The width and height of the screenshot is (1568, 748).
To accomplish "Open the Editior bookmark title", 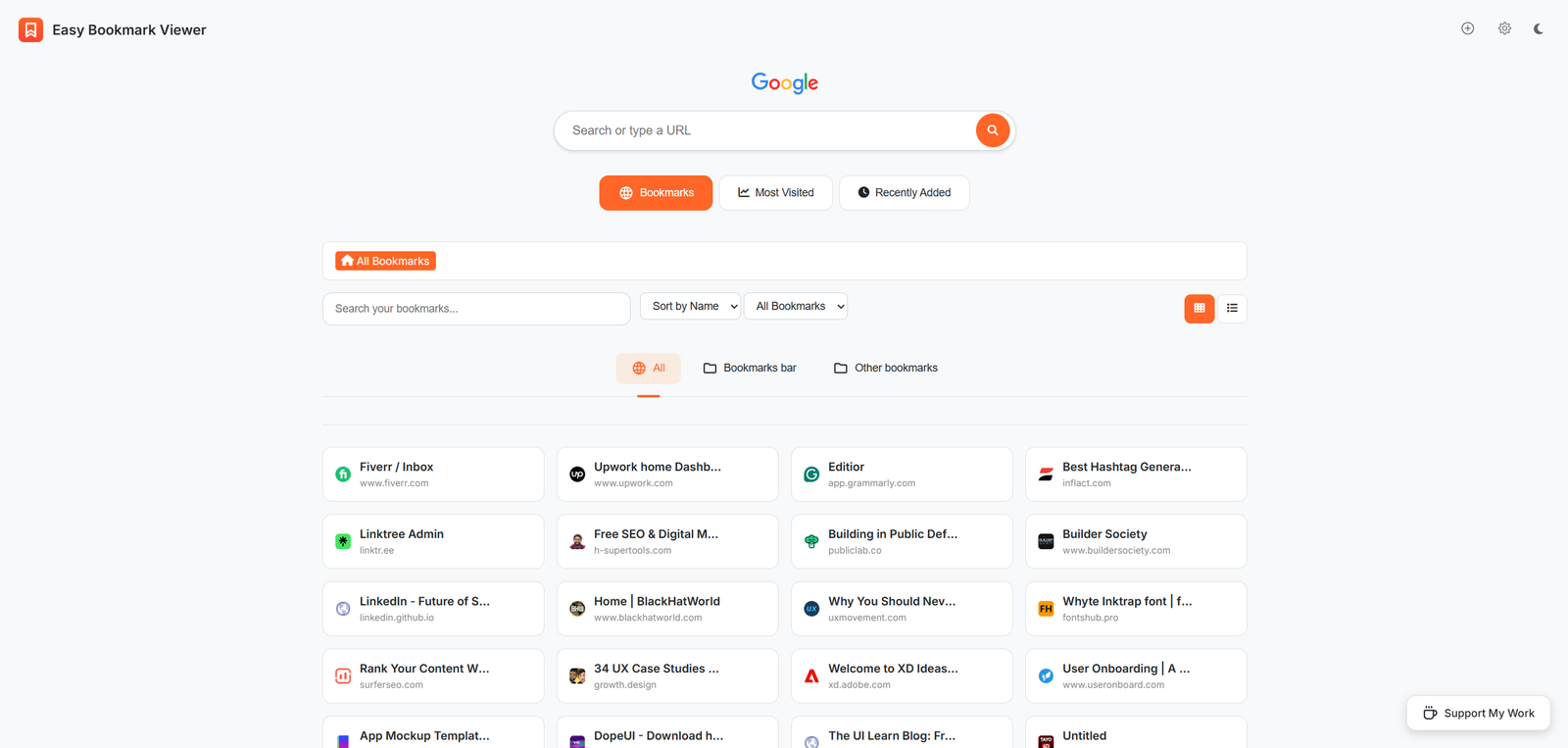I will [x=846, y=467].
